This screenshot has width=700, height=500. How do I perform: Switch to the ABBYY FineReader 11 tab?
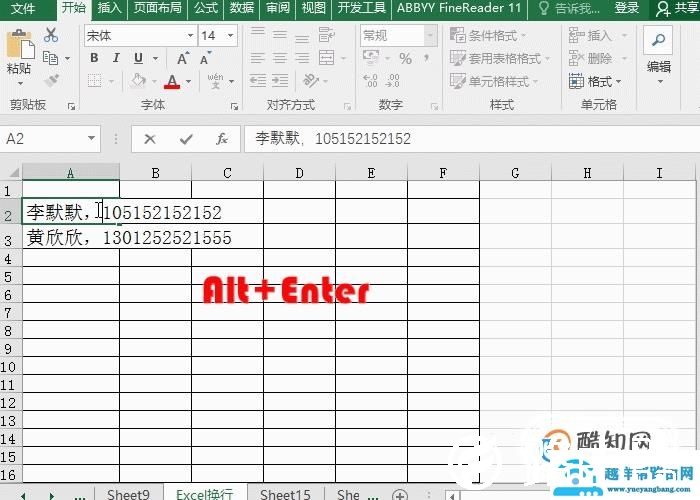click(459, 8)
